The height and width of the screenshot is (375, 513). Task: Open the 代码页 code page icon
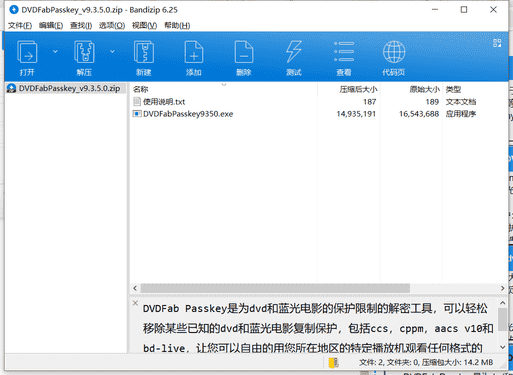tap(394, 57)
